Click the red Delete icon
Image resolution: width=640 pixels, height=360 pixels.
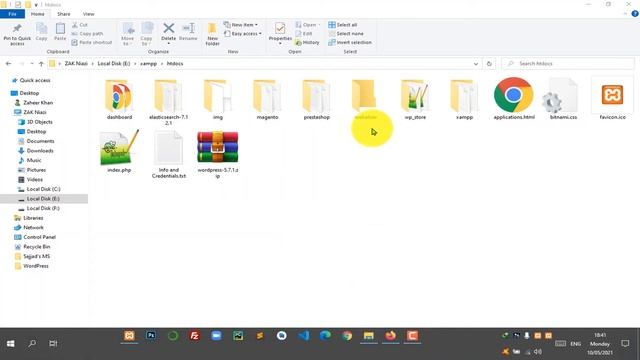coord(169,28)
